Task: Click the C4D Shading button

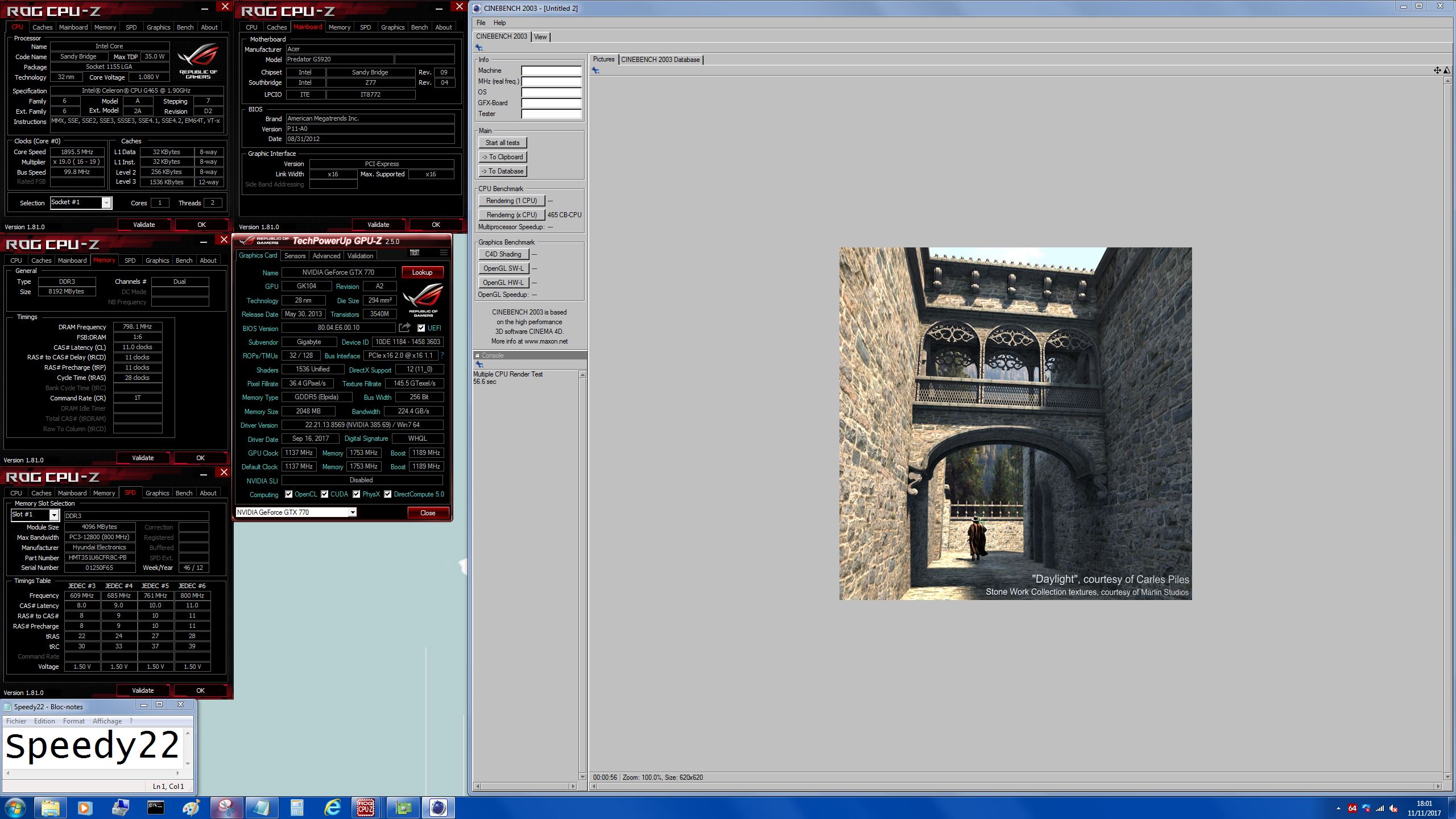Action: coord(503,254)
